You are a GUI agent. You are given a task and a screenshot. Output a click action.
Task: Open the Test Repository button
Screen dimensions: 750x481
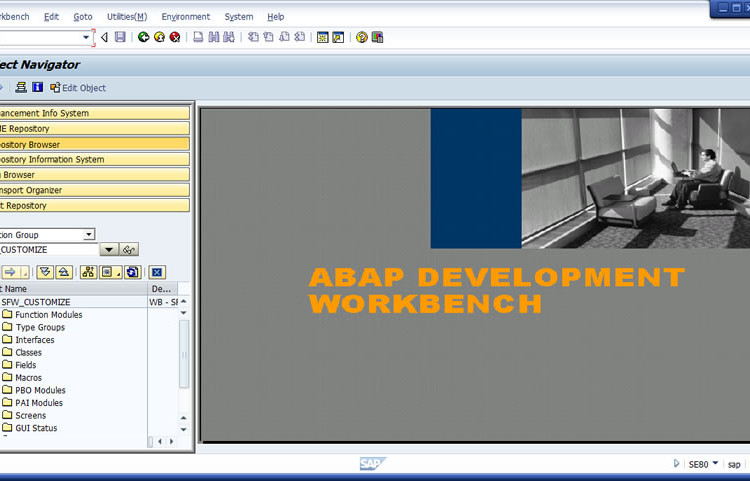point(95,205)
